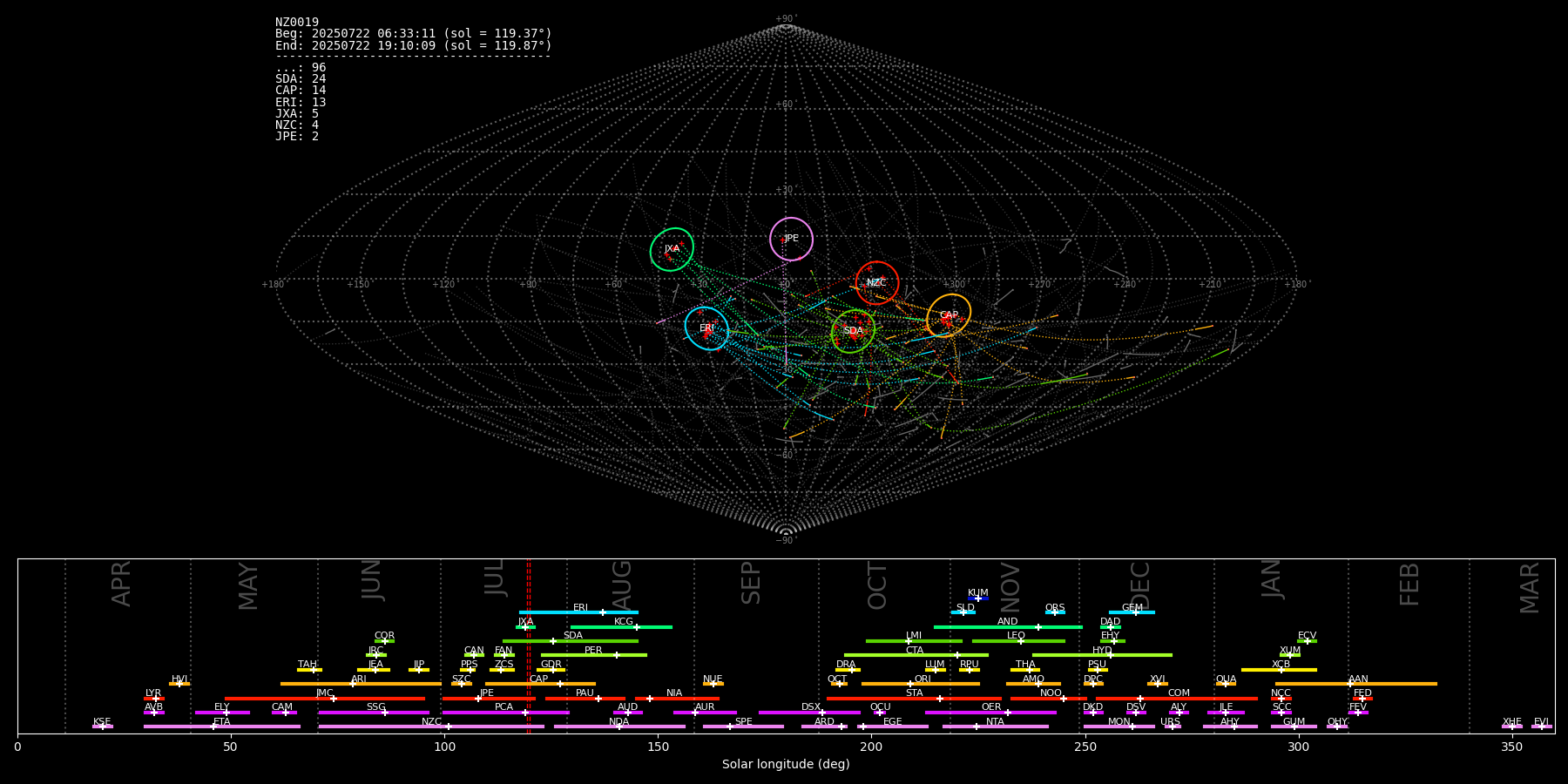Select the COR shower bar in timeline
Screen dimensions: 1568x784
384,641
